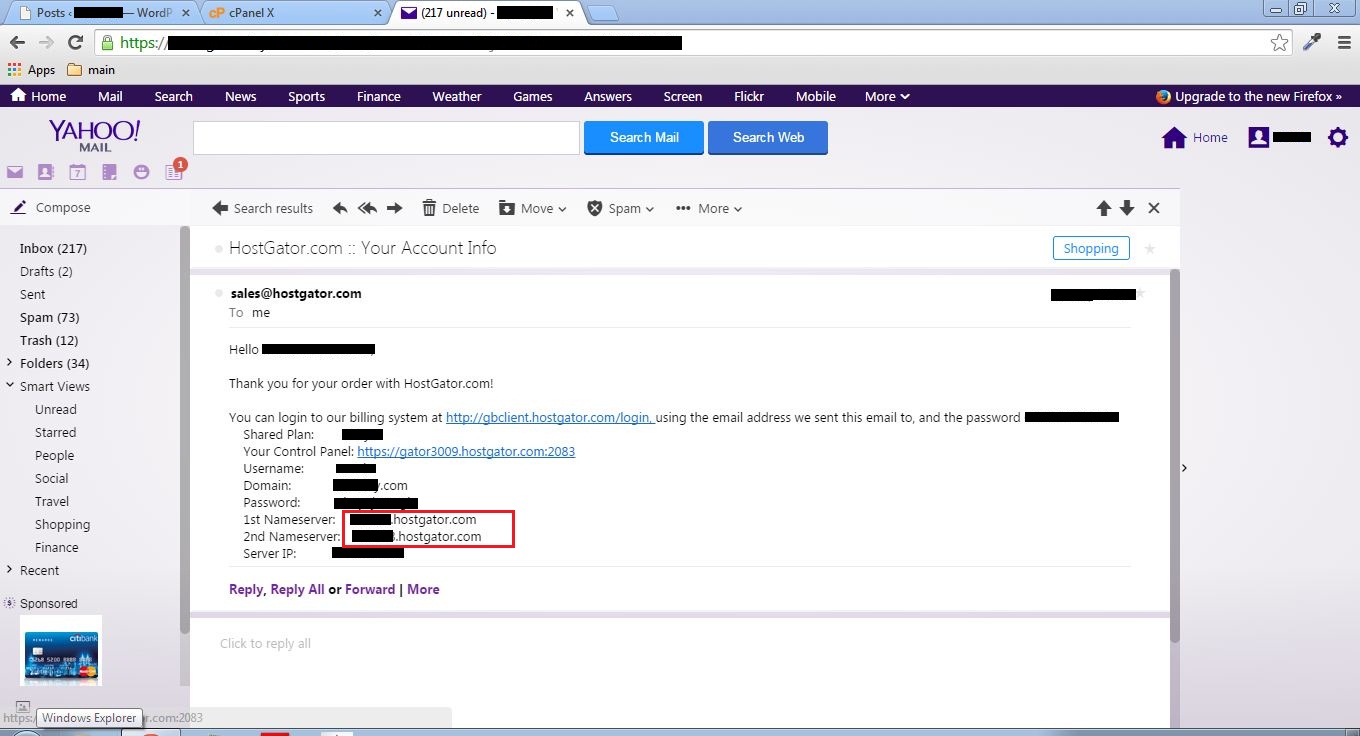Open the Messenger smiley icon
This screenshot has width=1360, height=736.
tap(141, 172)
